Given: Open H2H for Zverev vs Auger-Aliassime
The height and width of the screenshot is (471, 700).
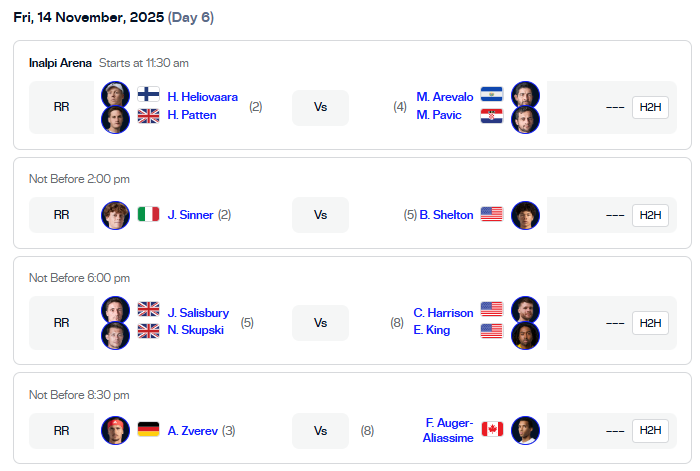Looking at the screenshot, I should 650,430.
